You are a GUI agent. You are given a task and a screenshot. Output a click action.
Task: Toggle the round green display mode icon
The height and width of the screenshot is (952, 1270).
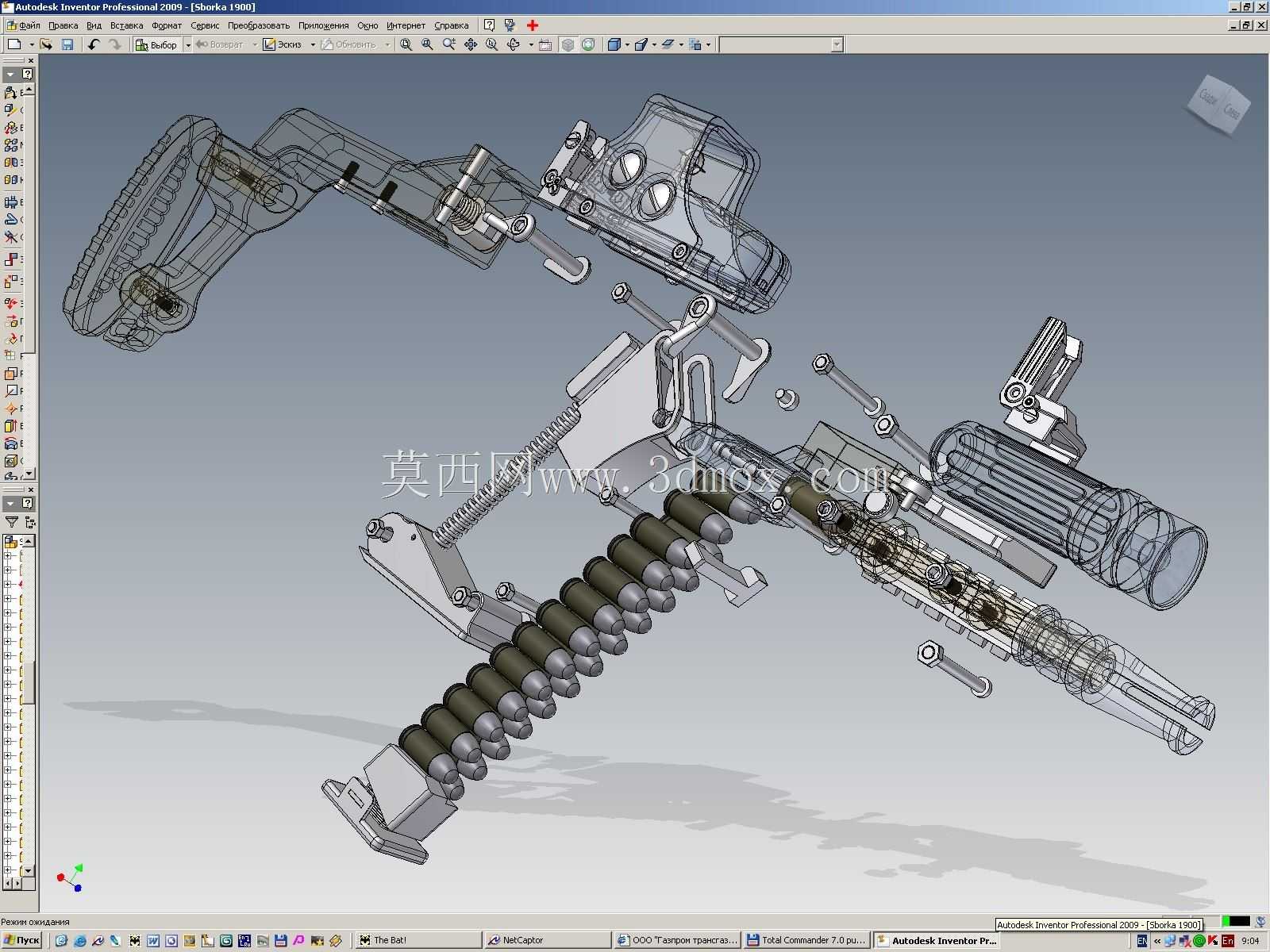coord(588,44)
